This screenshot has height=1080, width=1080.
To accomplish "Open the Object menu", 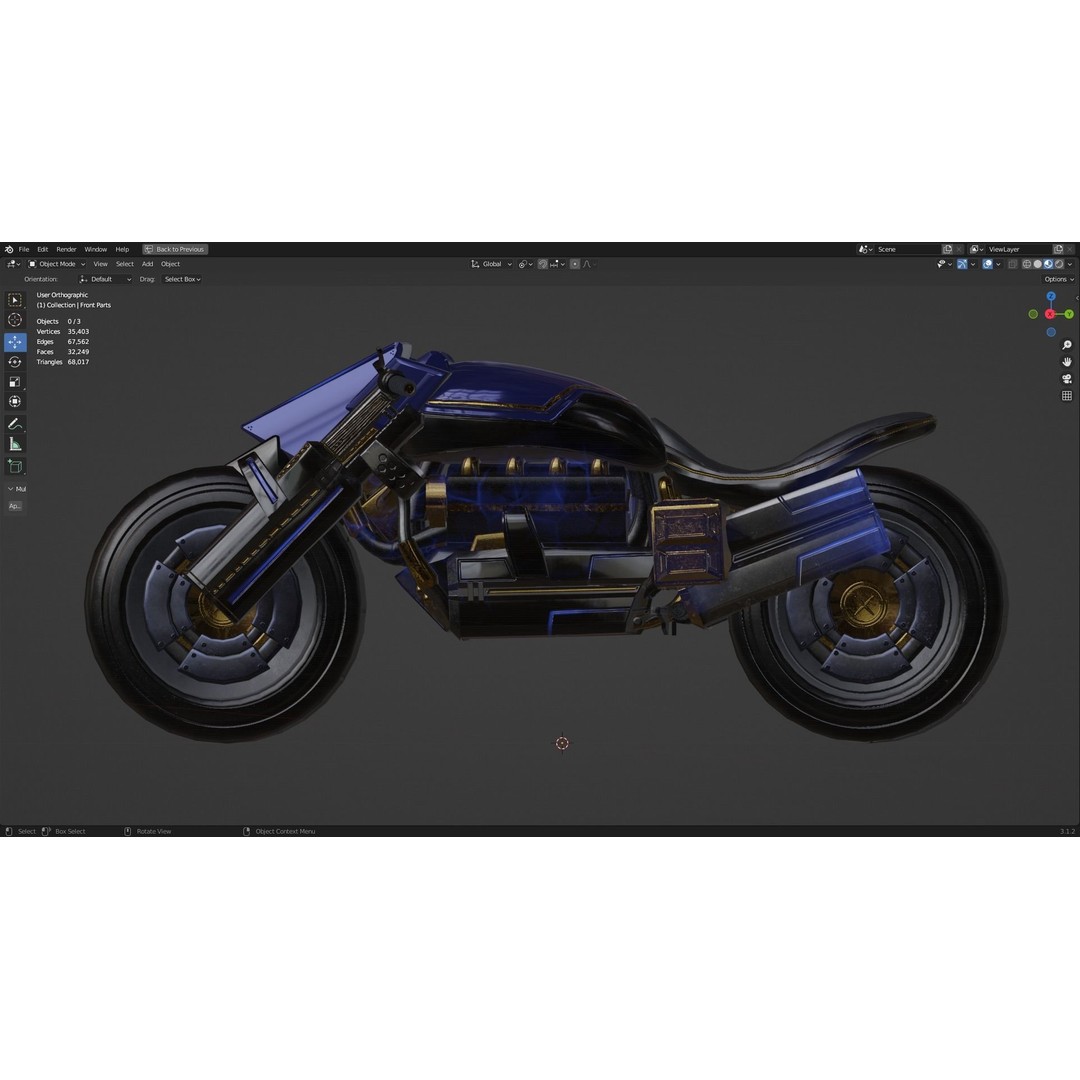I will [x=170, y=264].
